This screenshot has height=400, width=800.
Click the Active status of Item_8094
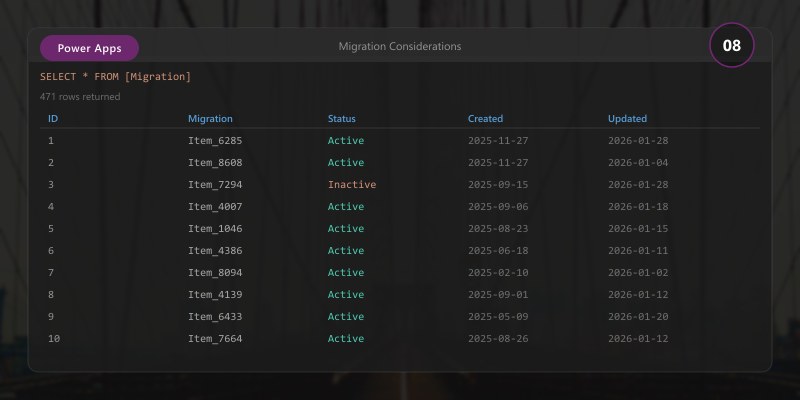click(346, 272)
